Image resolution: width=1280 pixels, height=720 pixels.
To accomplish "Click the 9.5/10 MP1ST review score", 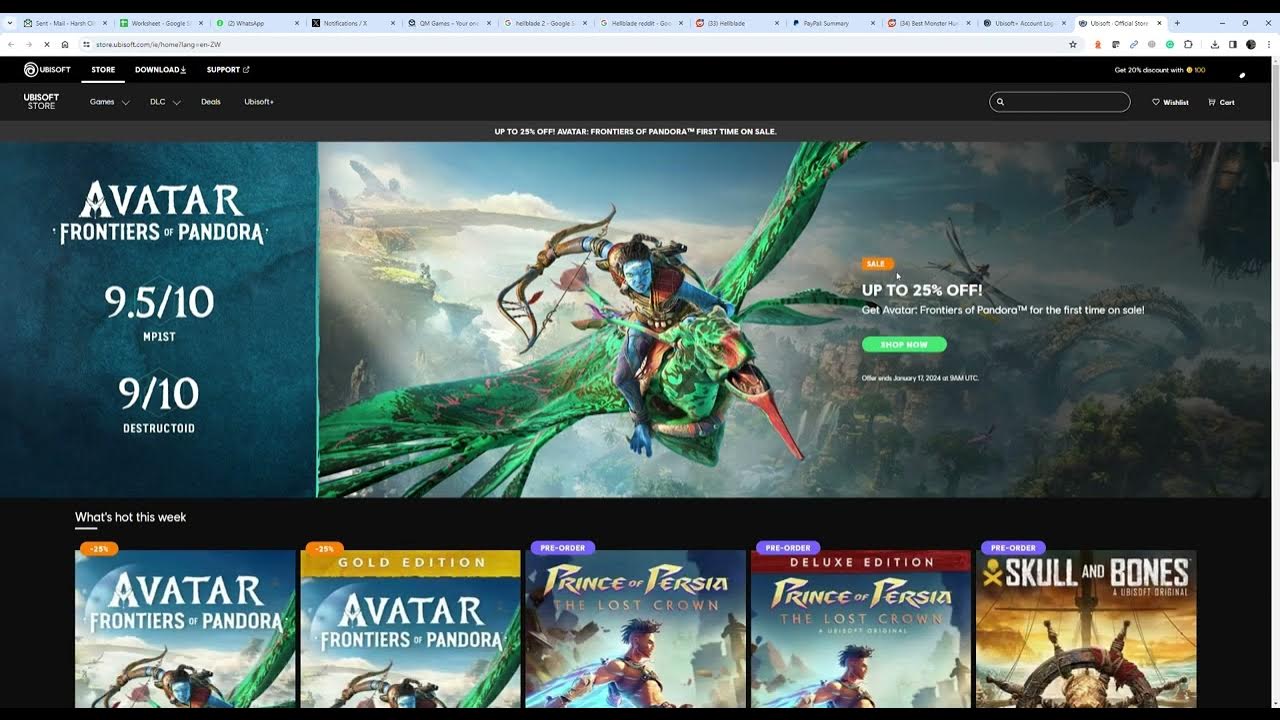I will point(159,312).
